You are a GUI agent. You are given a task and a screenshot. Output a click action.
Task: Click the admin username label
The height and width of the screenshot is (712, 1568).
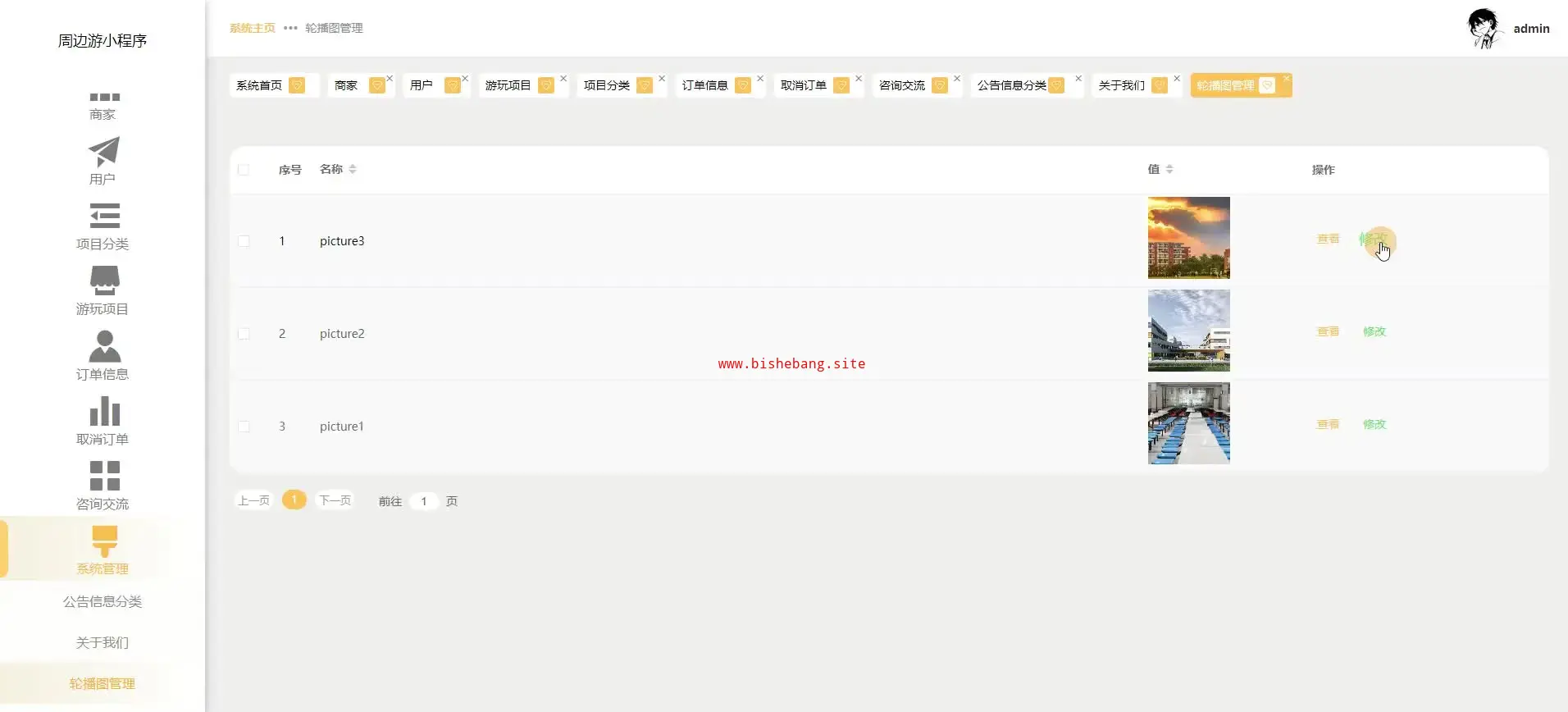click(1531, 29)
